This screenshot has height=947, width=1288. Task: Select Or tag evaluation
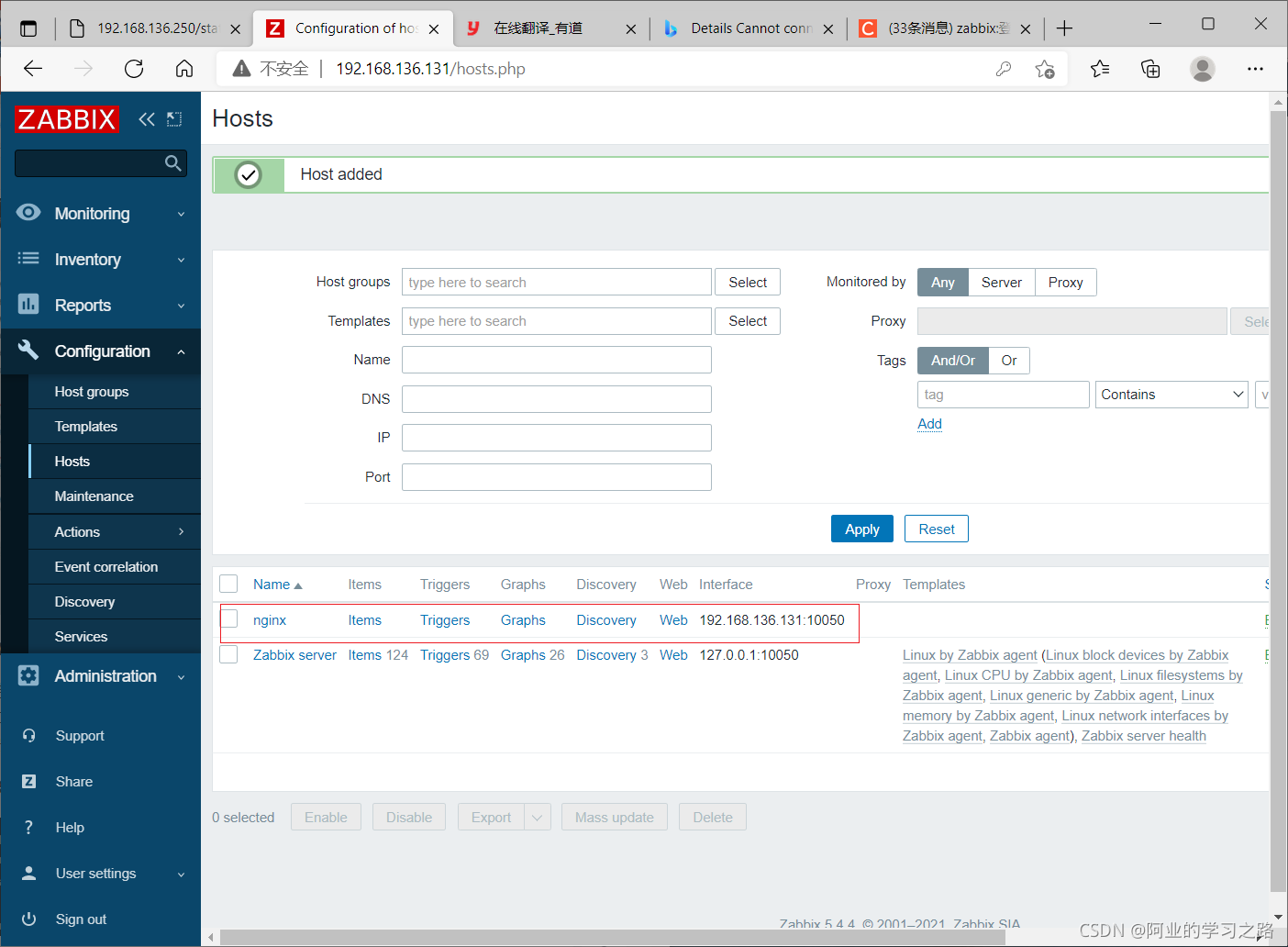click(1009, 361)
